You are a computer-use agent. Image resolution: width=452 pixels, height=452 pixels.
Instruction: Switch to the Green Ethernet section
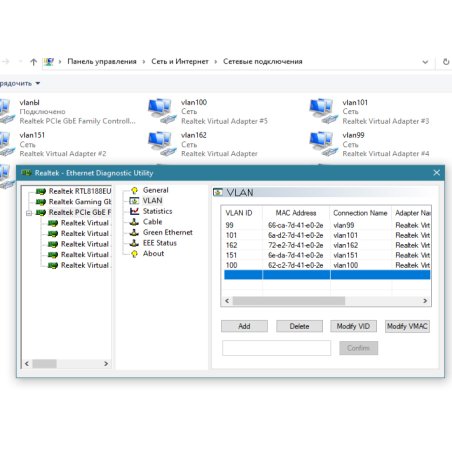(x=168, y=232)
